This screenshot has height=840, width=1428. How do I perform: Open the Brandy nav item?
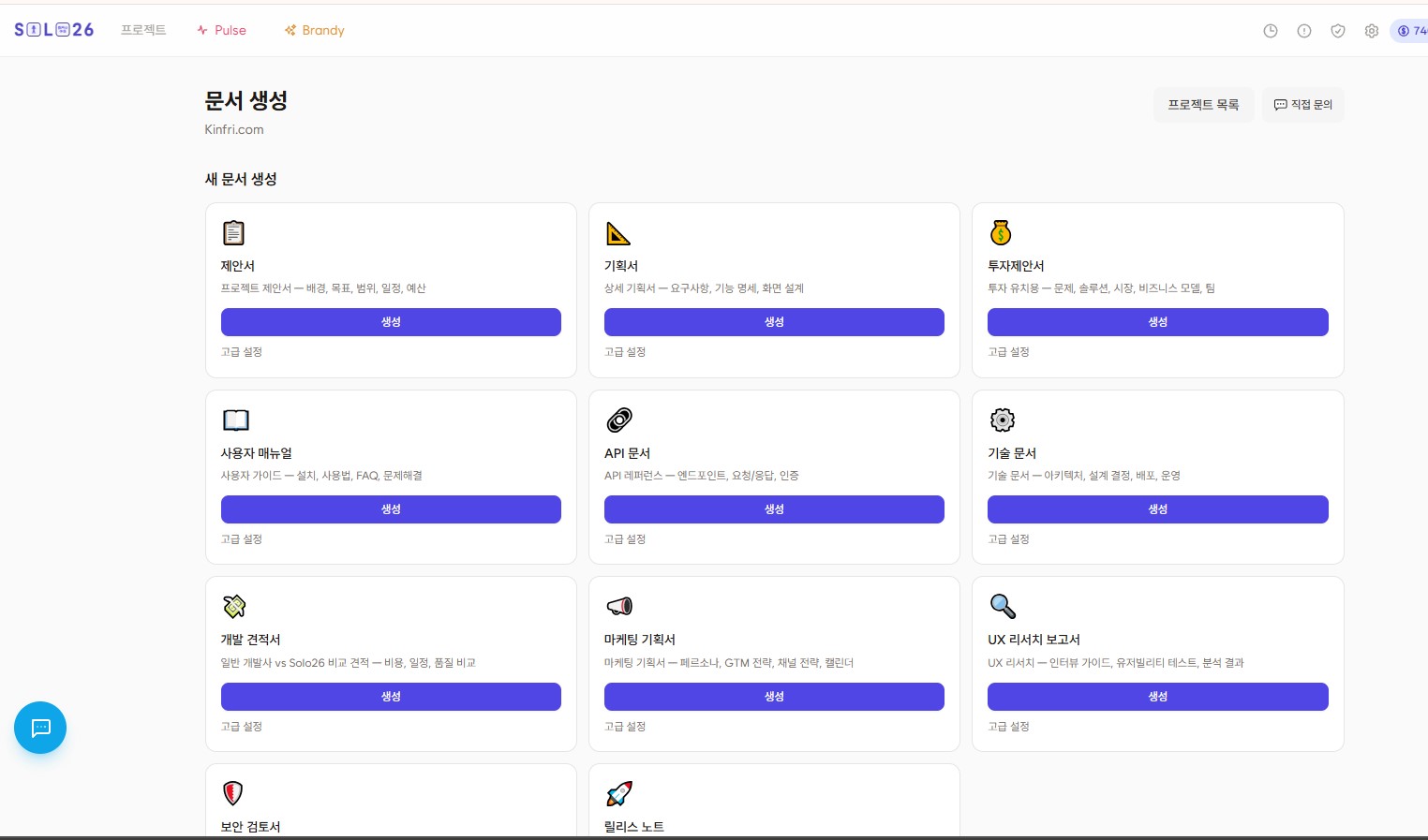315,30
